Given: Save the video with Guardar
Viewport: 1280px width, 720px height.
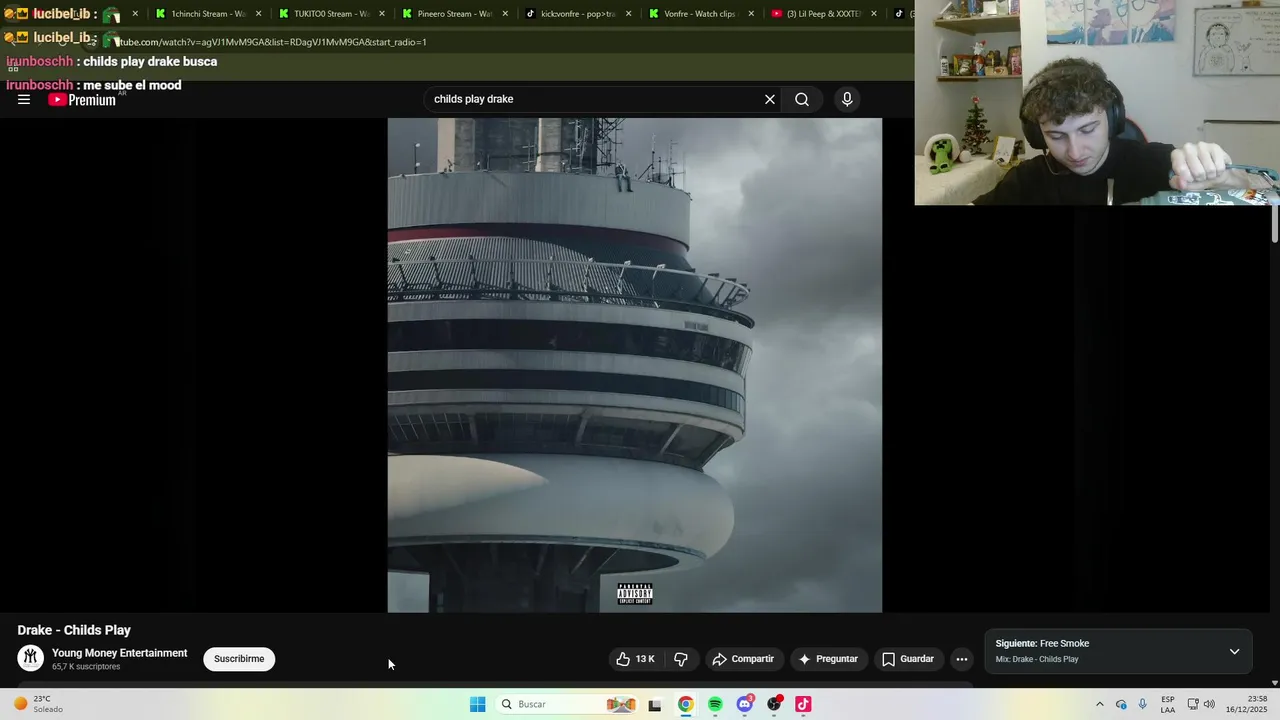Looking at the screenshot, I should click(908, 659).
